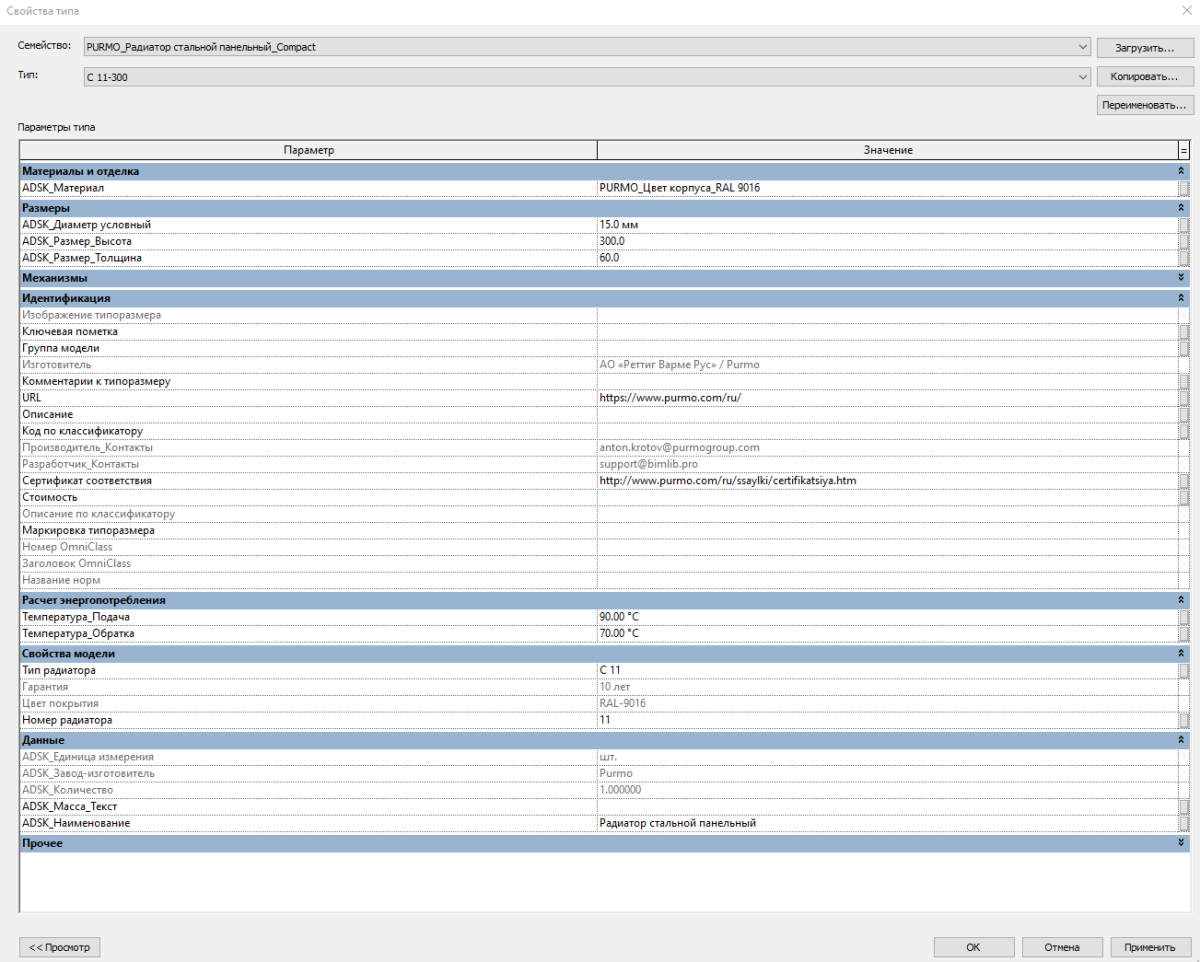
Task: Collapse the Размеры section chevron
Action: [1181, 208]
